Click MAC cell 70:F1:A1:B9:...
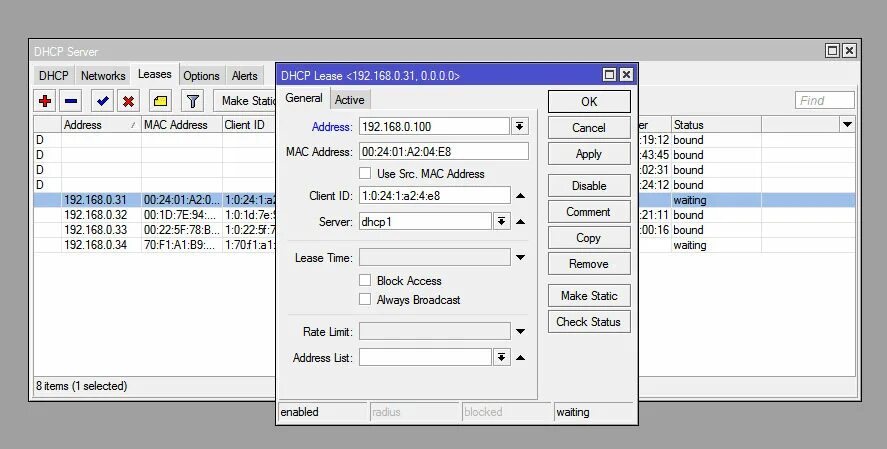 point(180,245)
